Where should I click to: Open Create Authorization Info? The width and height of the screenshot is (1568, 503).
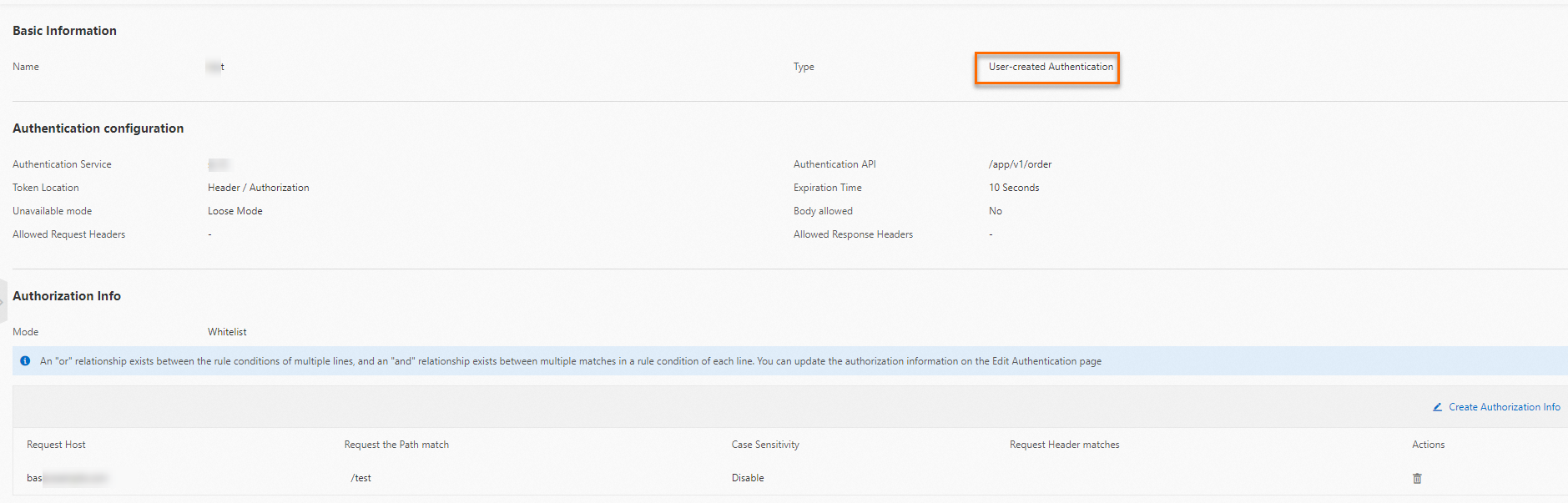point(1504,407)
